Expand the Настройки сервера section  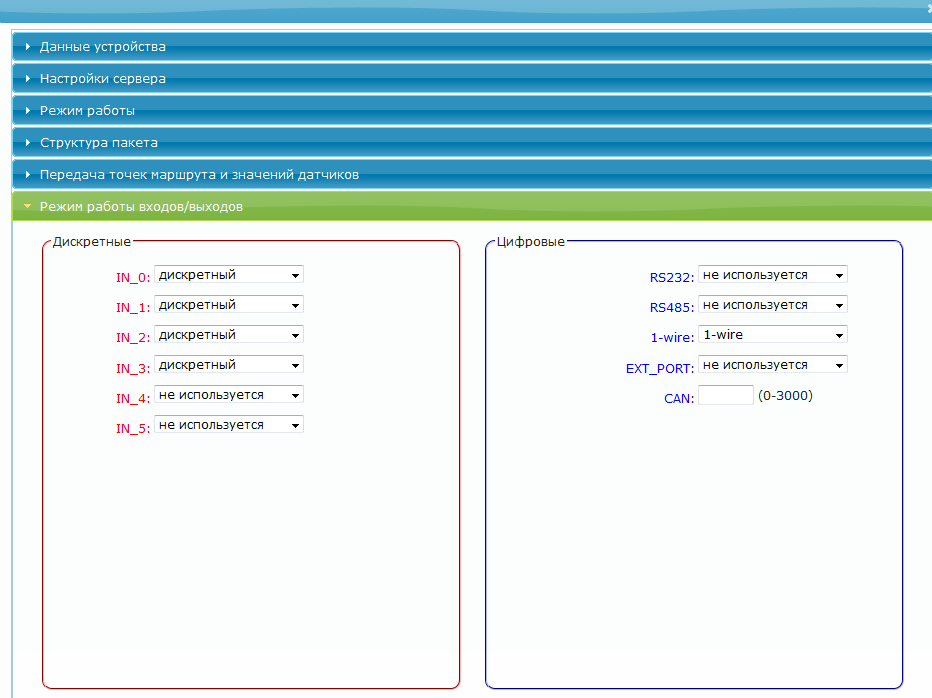click(103, 79)
